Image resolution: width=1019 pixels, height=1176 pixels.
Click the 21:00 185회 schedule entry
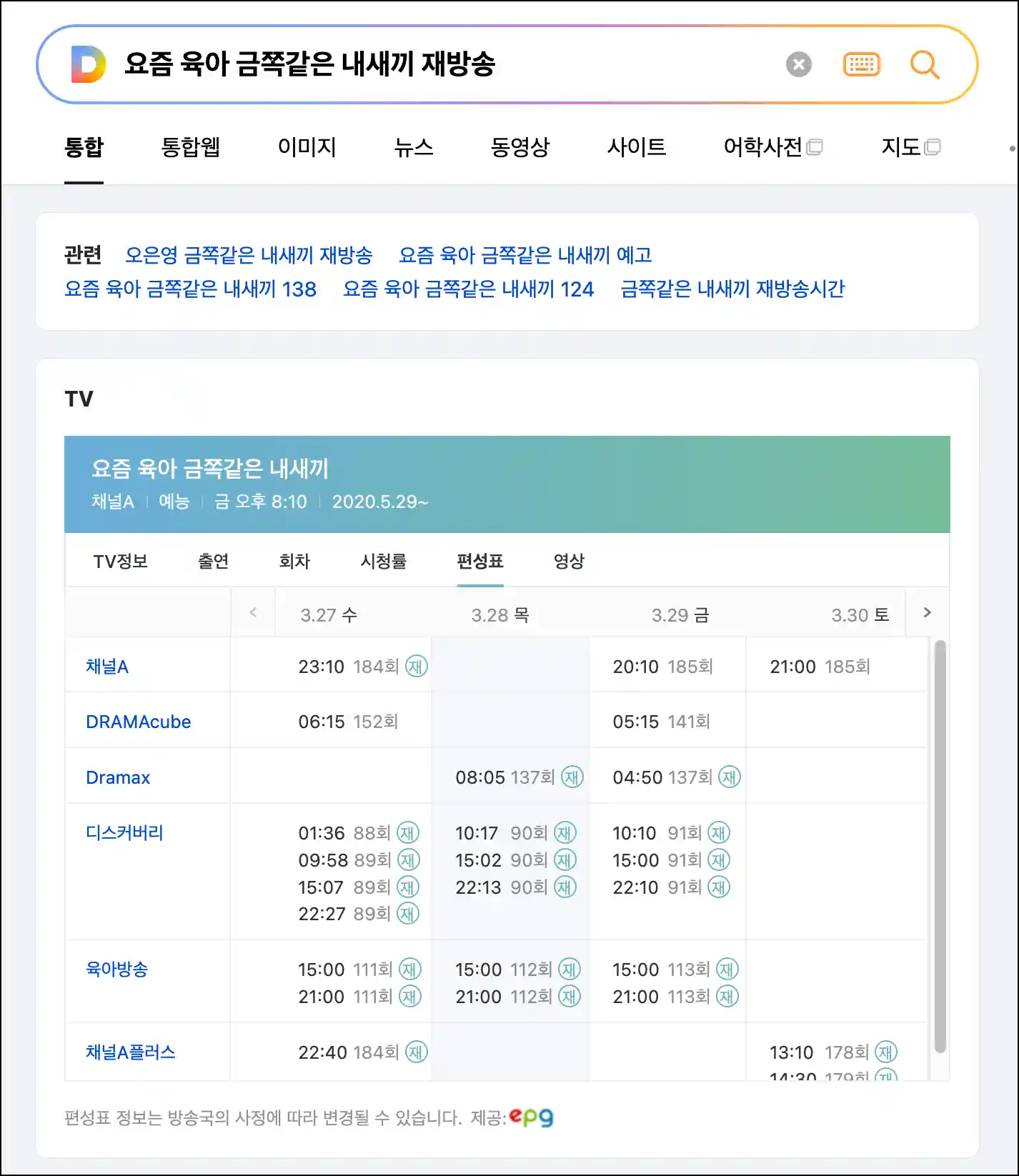click(x=820, y=667)
